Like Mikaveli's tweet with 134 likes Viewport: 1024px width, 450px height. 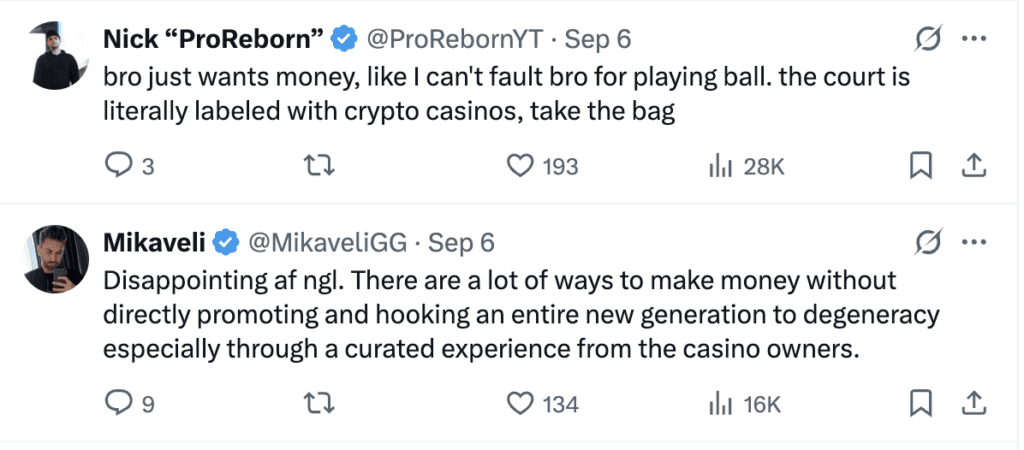(x=520, y=403)
